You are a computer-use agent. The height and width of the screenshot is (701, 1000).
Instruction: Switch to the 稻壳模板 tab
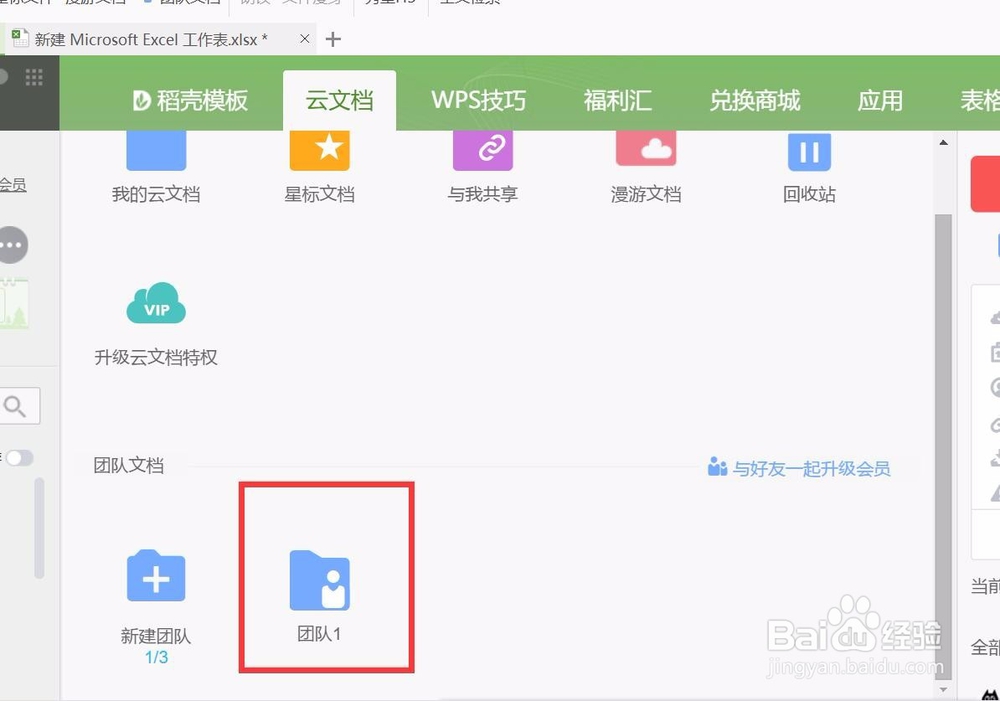tap(192, 100)
